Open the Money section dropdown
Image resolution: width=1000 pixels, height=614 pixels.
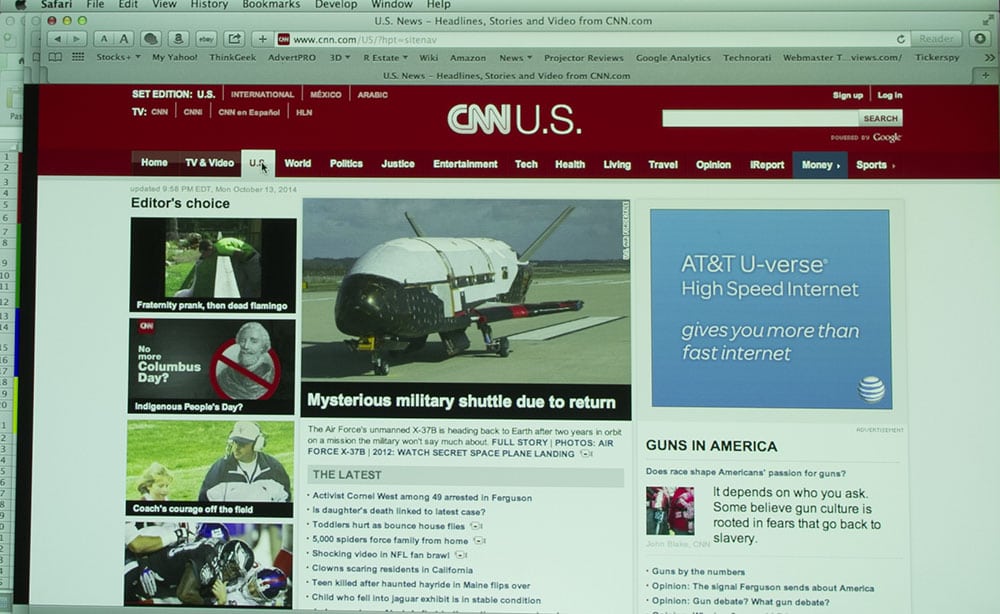(820, 164)
